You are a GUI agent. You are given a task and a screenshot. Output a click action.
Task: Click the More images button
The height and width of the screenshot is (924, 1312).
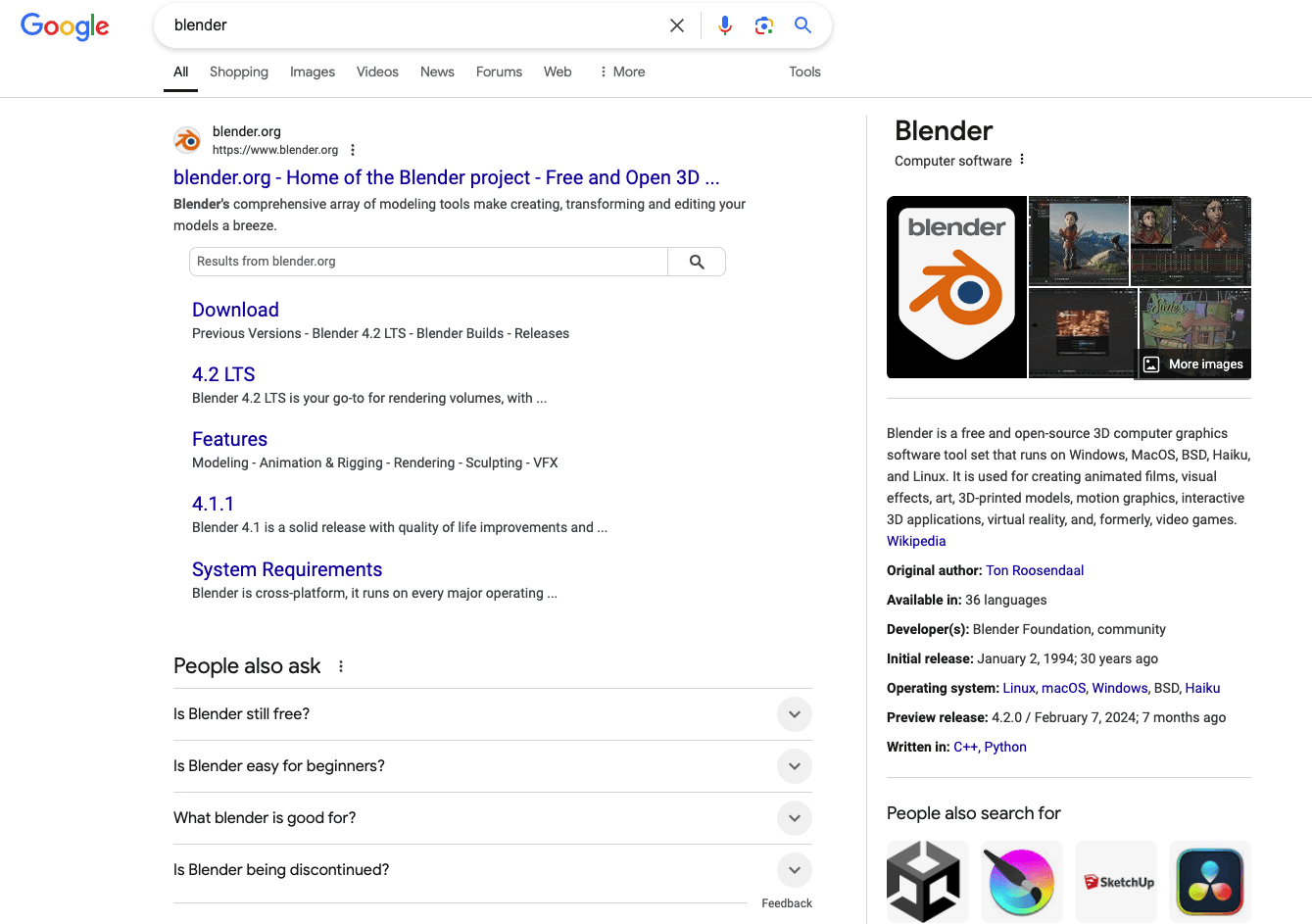pos(1191,364)
